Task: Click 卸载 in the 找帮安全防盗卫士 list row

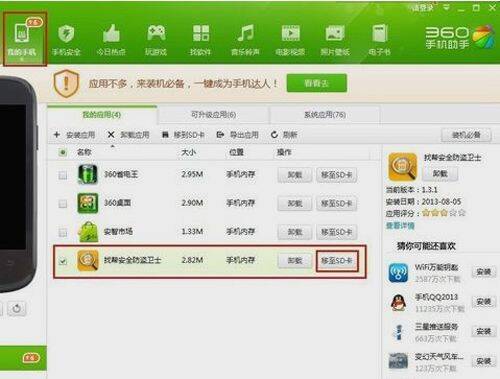Action: [295, 261]
